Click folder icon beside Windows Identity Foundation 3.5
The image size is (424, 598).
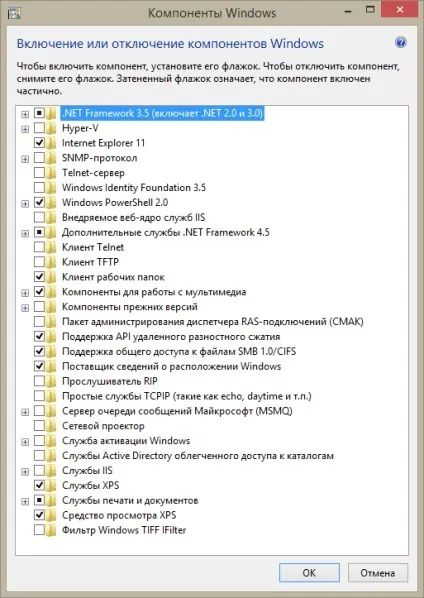(51, 188)
